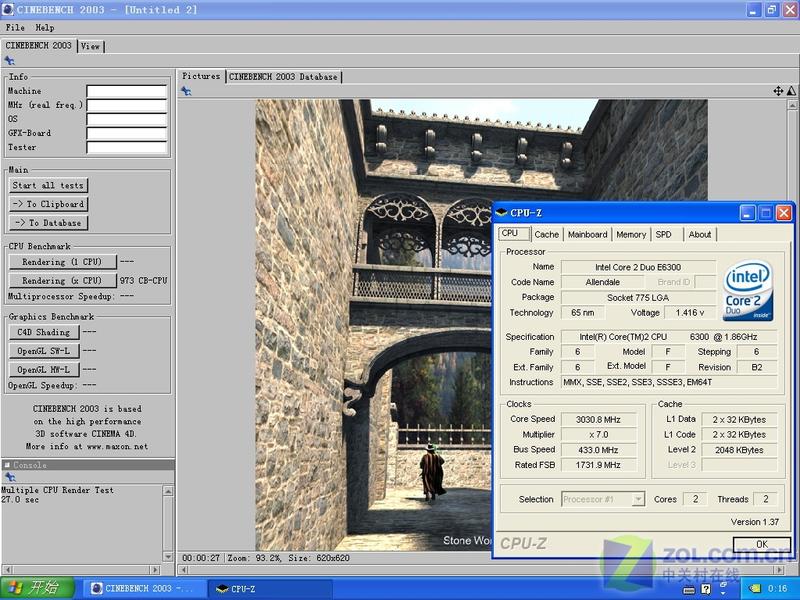Switch to the CINEBENCH 2003 tab
The height and width of the screenshot is (600, 800).
pyautogui.click(x=39, y=45)
